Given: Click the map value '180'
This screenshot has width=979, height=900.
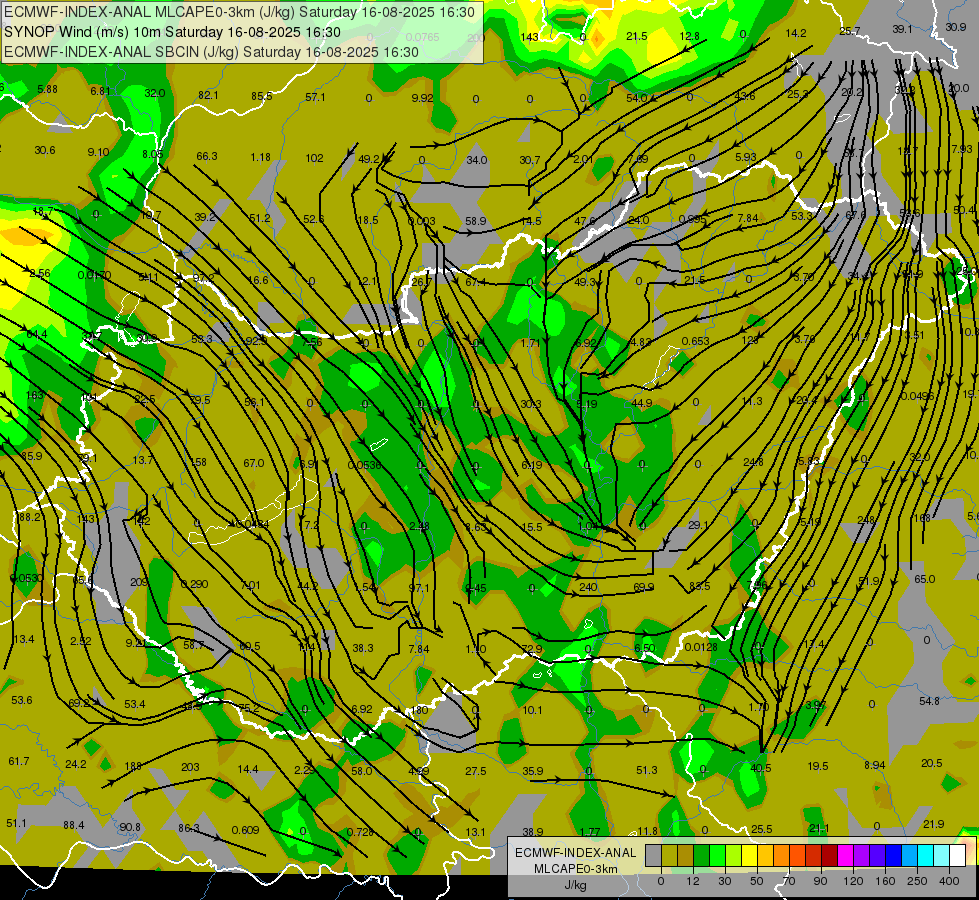Looking at the screenshot, I should pyautogui.click(x=420, y=710).
